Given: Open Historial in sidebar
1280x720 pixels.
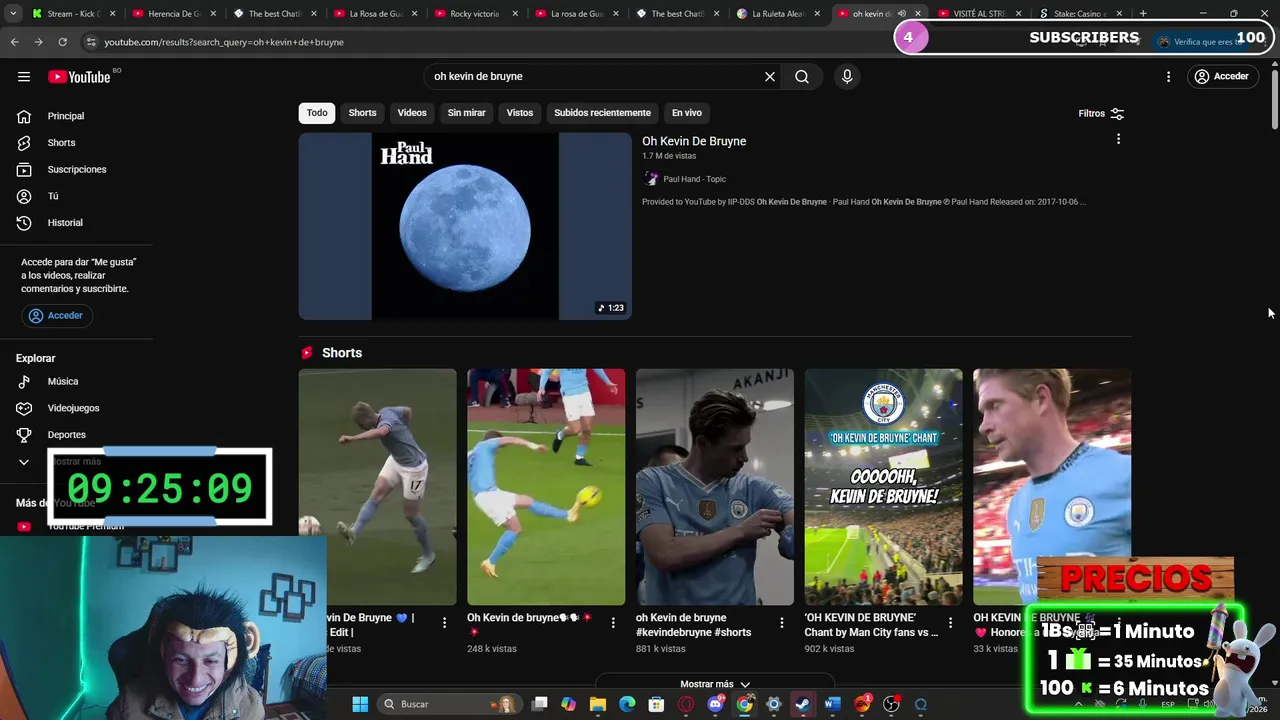Looking at the screenshot, I should pyautogui.click(x=65, y=223).
